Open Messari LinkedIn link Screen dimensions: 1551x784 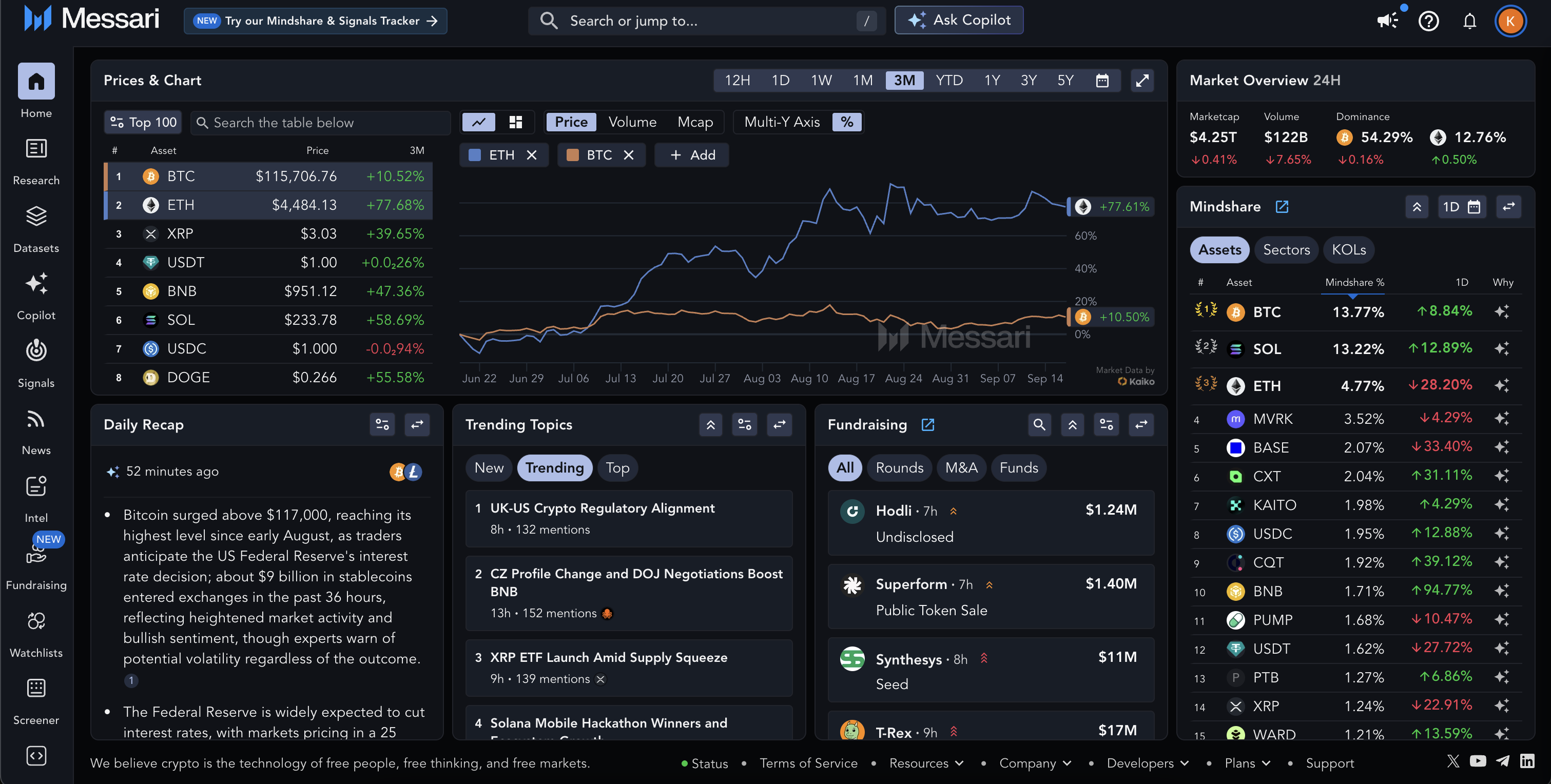coord(1527,761)
